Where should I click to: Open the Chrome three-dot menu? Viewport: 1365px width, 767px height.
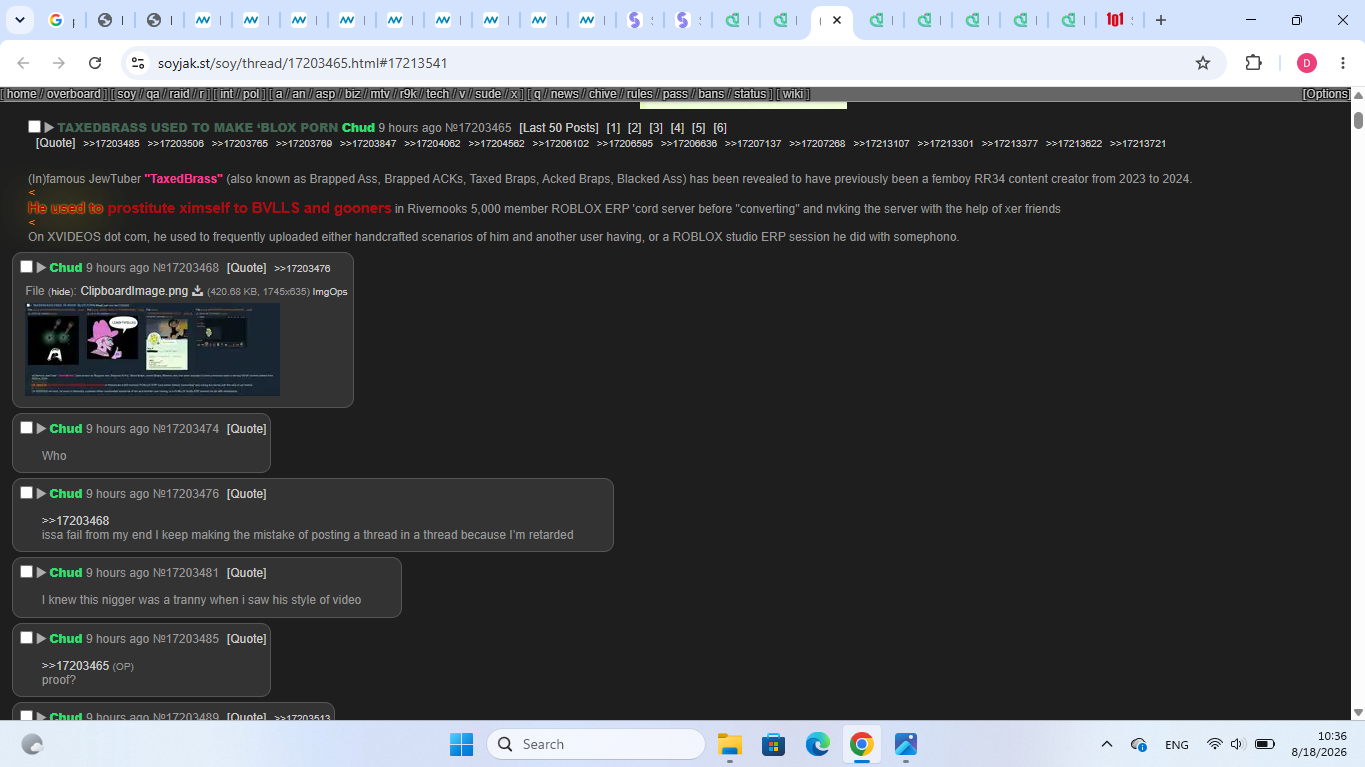coord(1342,63)
